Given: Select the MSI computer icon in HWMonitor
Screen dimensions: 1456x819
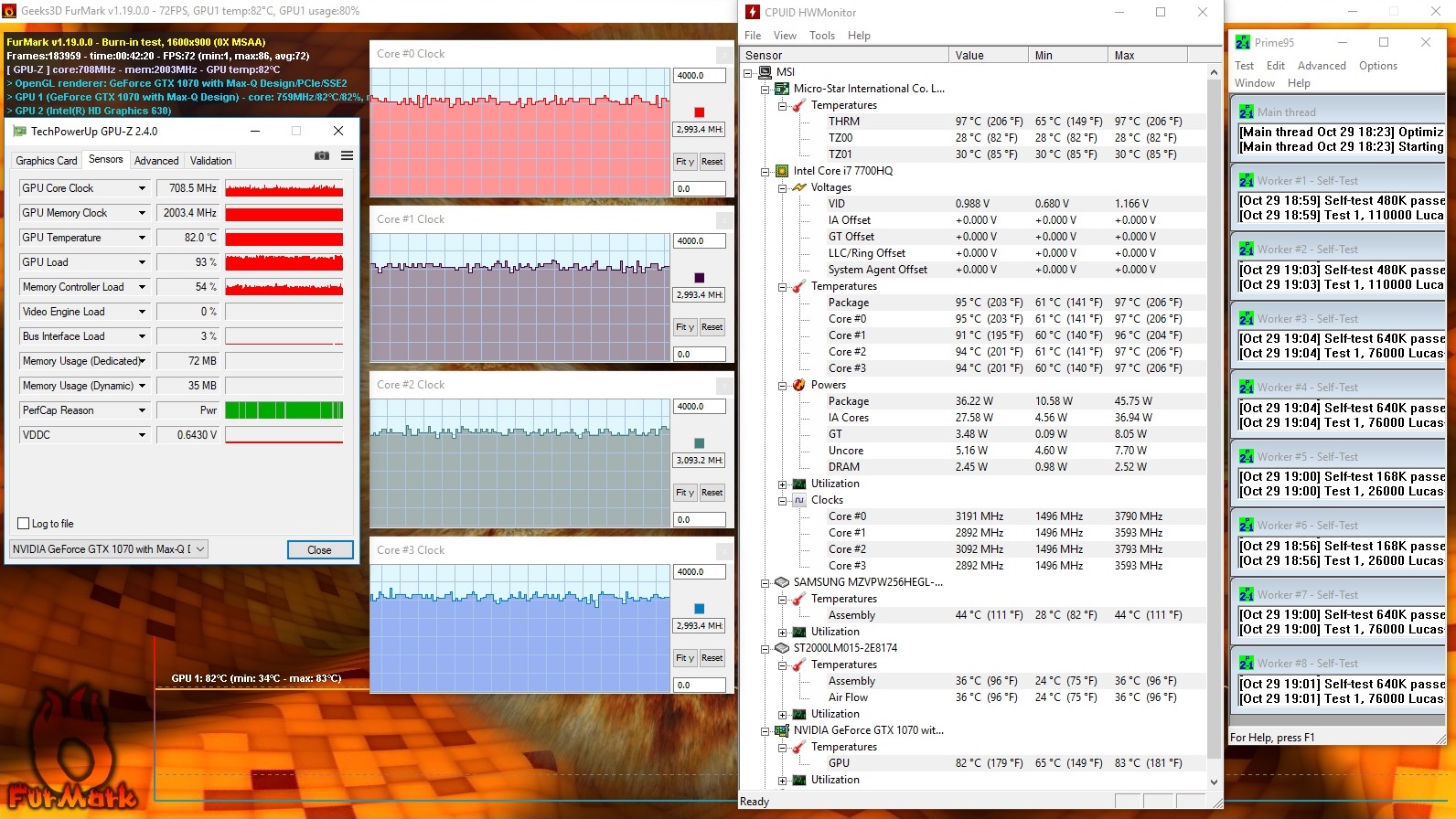Looking at the screenshot, I should [x=765, y=72].
